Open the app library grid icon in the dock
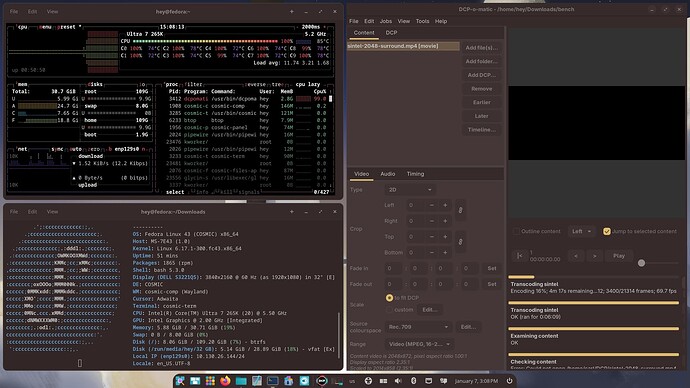 click(210, 381)
